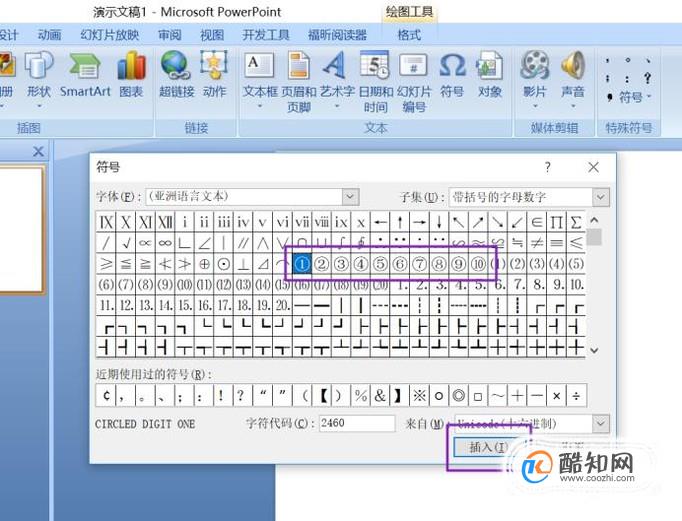682x521 pixels.
Task: Pick the percent sign from recent symbols
Action: coord(361,395)
